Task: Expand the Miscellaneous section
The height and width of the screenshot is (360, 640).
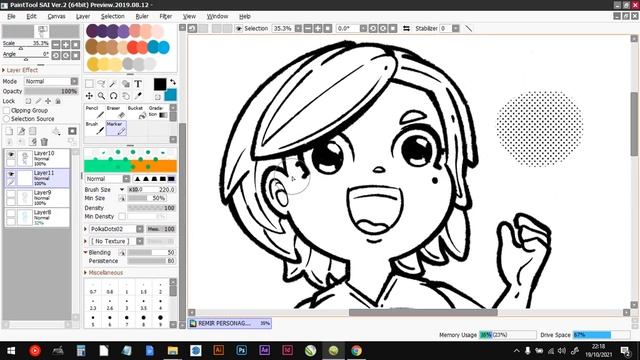Action: point(86,272)
